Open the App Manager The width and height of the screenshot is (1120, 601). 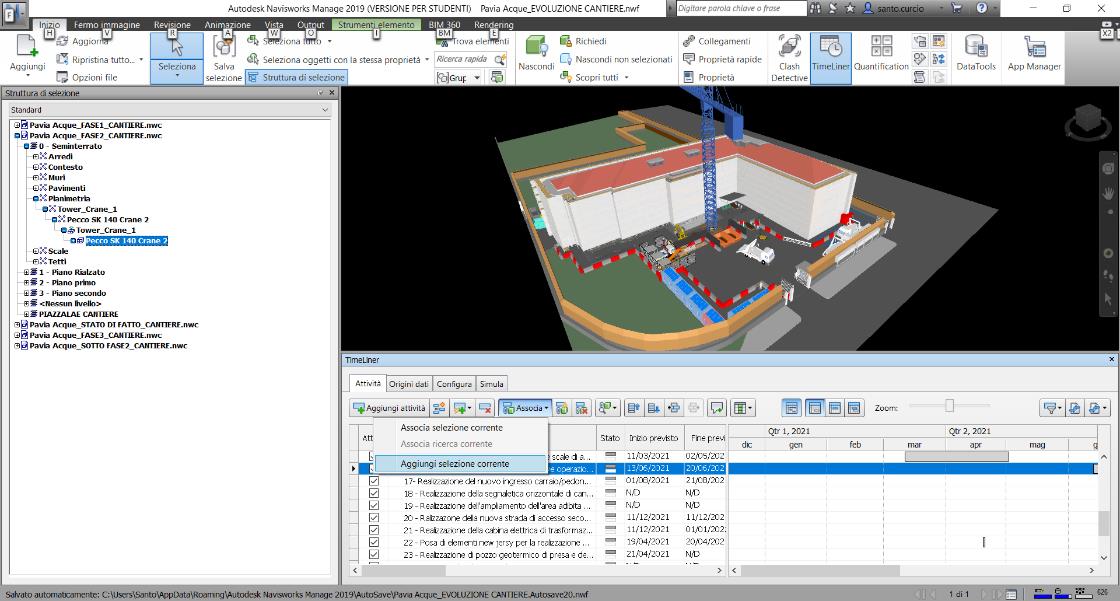[1034, 56]
